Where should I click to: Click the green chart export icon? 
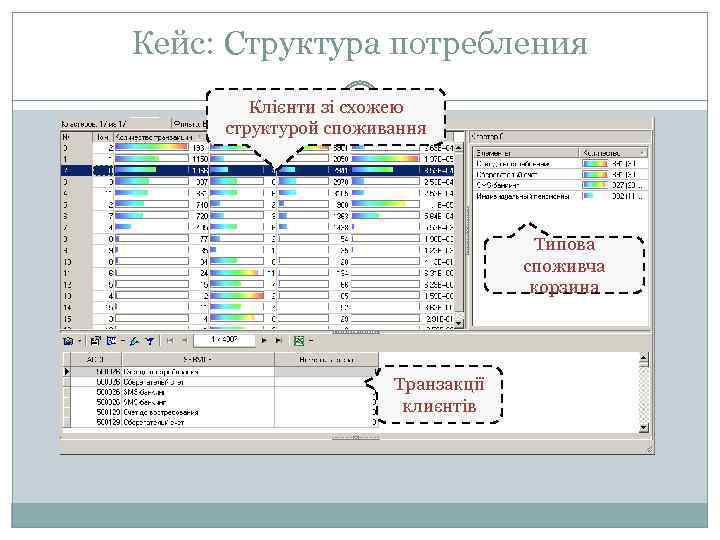click(x=299, y=341)
